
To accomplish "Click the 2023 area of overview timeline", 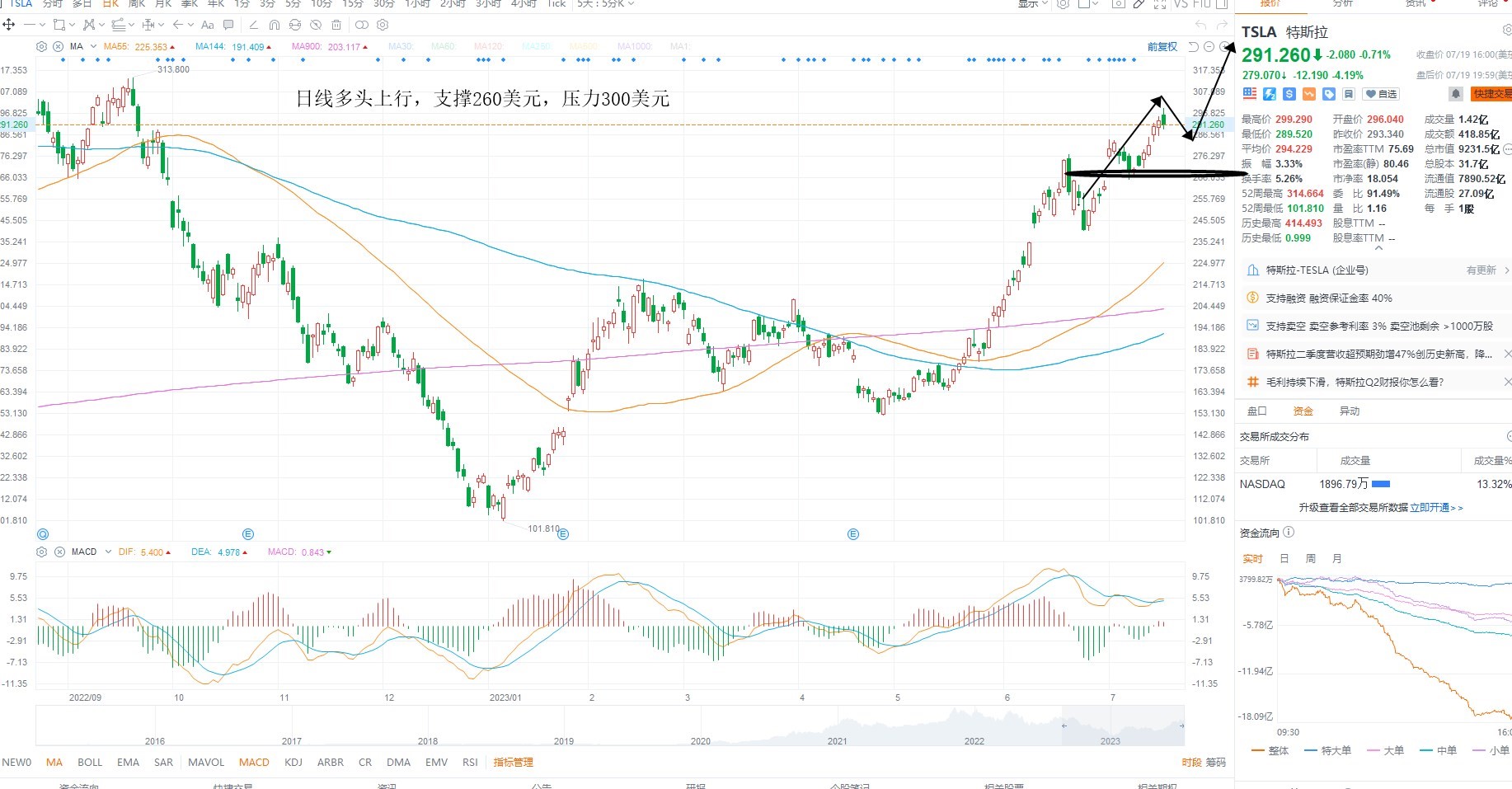I will 1111,740.
